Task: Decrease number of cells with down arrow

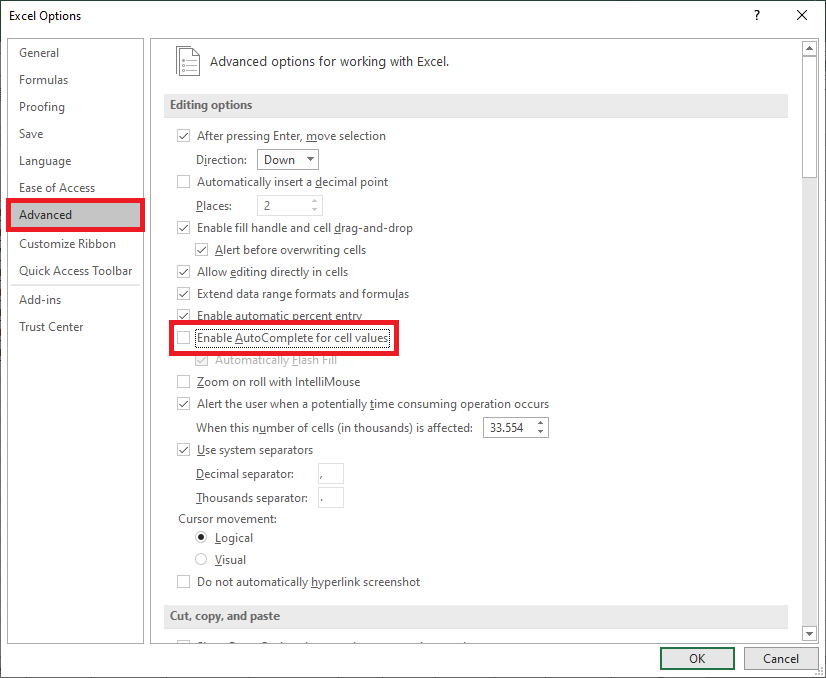Action: point(540,432)
